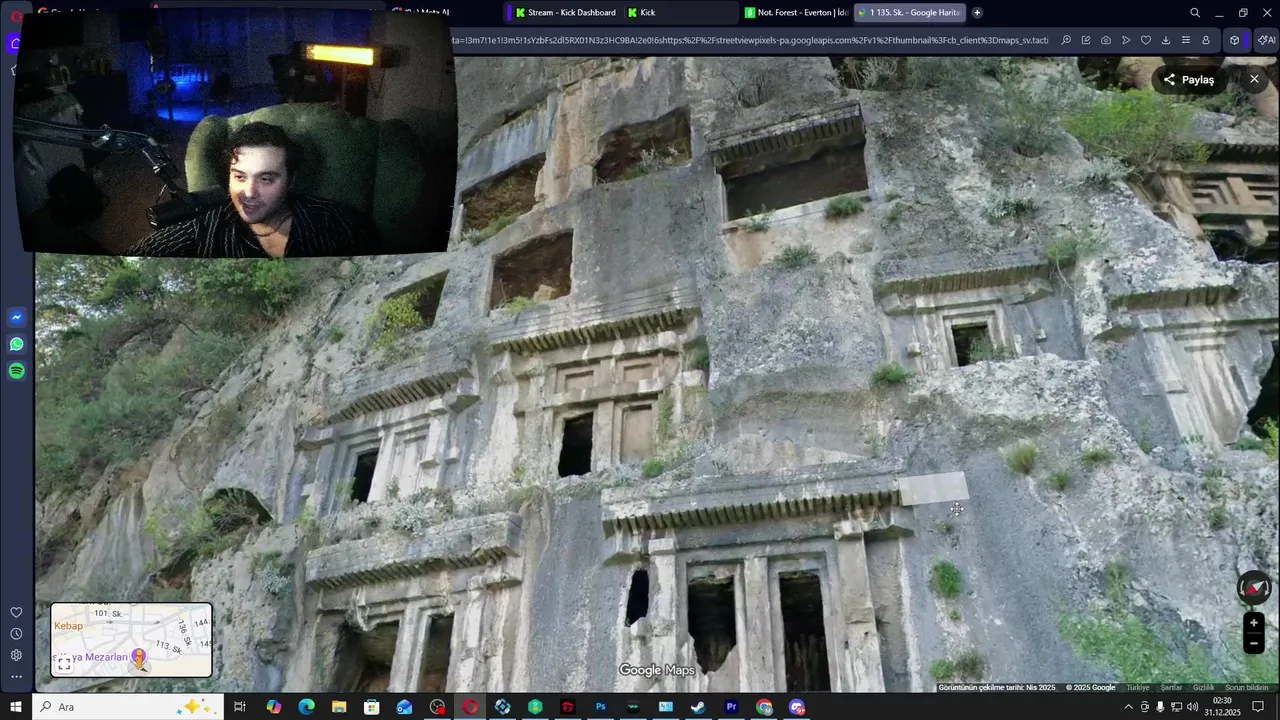Screen dimensions: 1280x720
Task: Click the Sorun bildirin report link
Action: click(x=1247, y=688)
